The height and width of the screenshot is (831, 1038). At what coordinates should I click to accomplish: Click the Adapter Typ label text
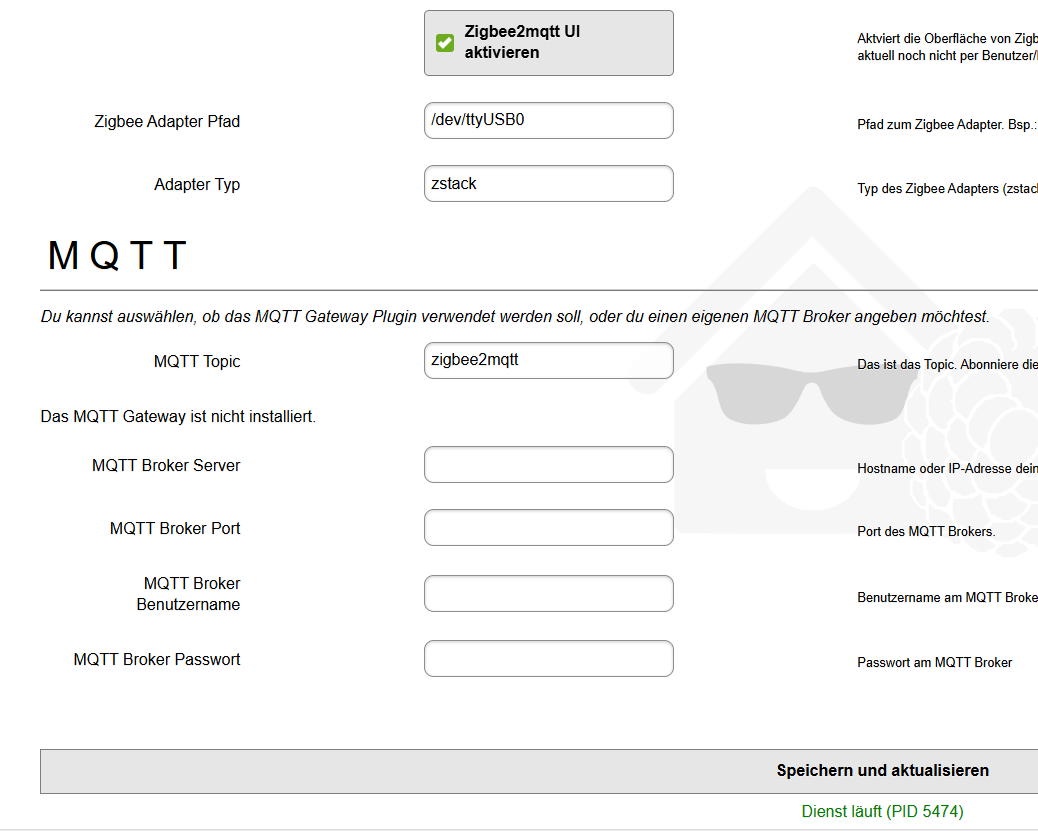pyautogui.click(x=197, y=185)
